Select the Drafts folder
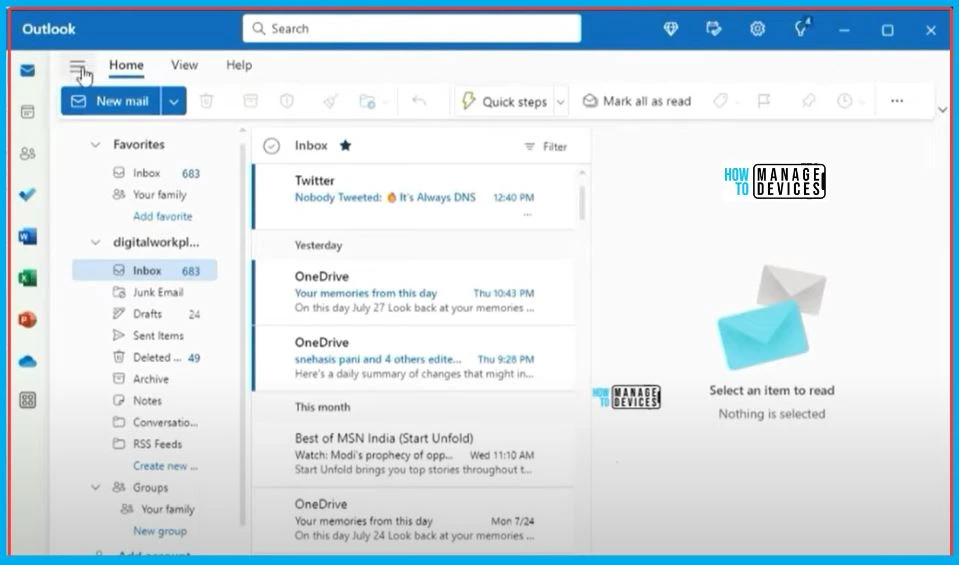The width and height of the screenshot is (959, 565). (145, 314)
